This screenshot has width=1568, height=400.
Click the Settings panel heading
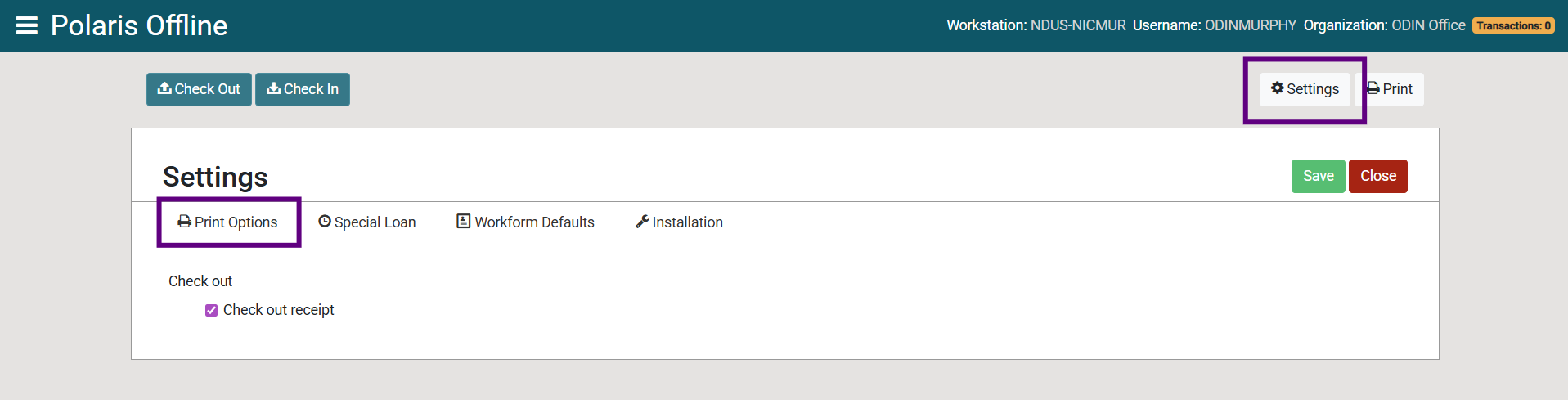pyautogui.click(x=215, y=177)
